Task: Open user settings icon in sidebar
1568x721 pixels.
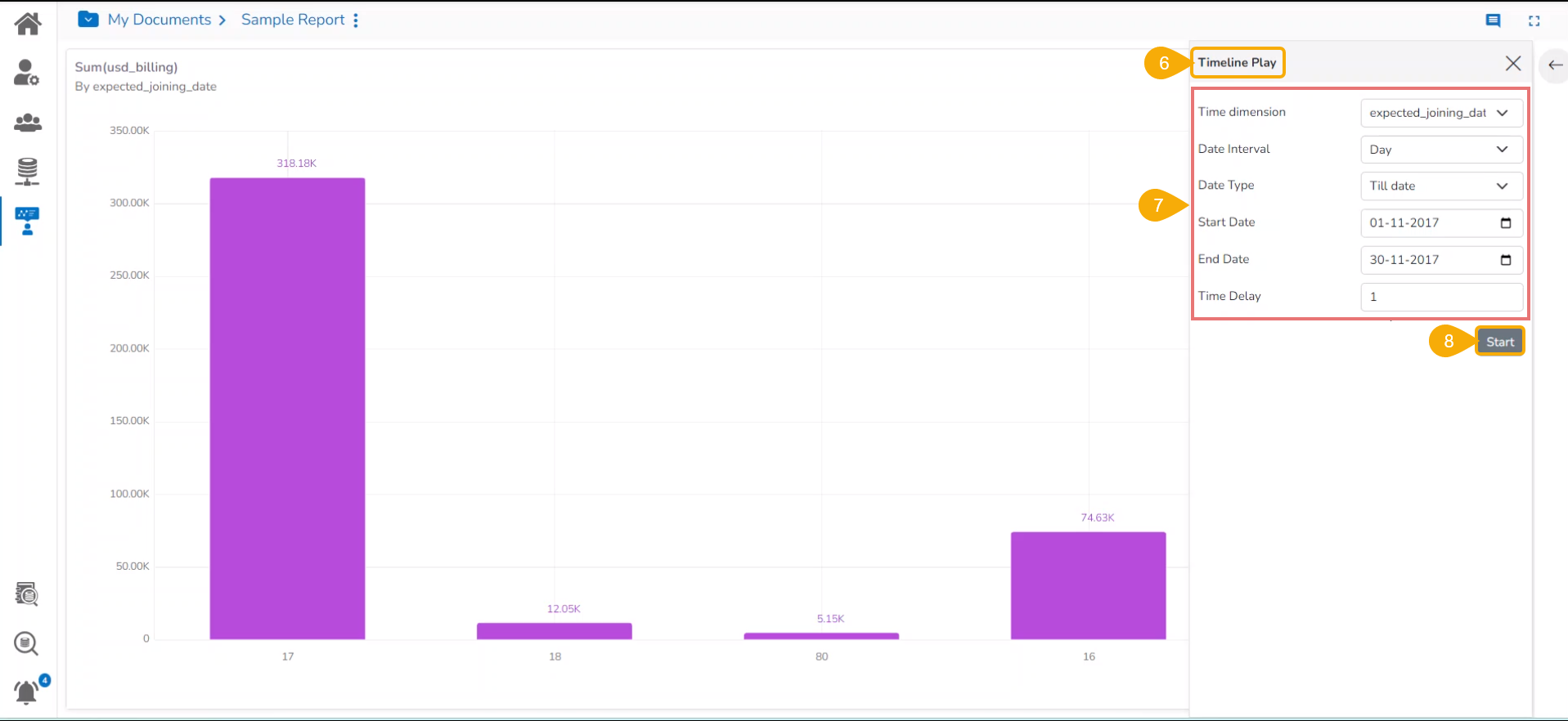Action: (27, 73)
